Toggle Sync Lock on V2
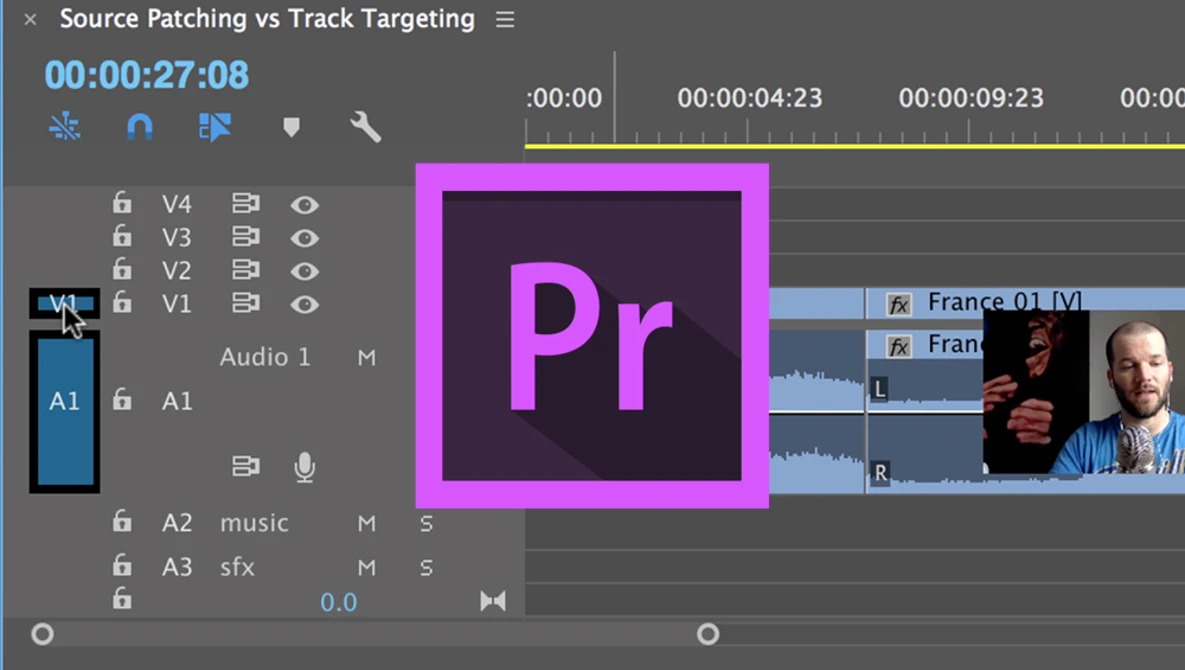 click(x=246, y=270)
